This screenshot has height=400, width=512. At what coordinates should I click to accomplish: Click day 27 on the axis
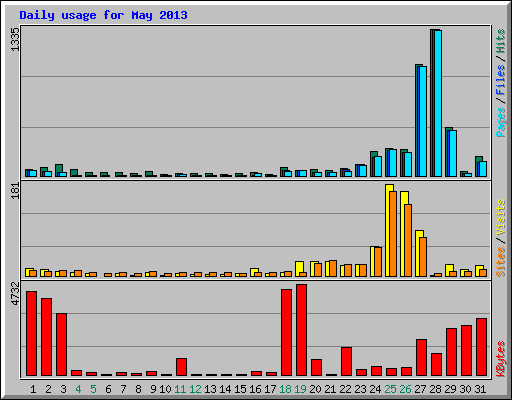[x=420, y=389]
